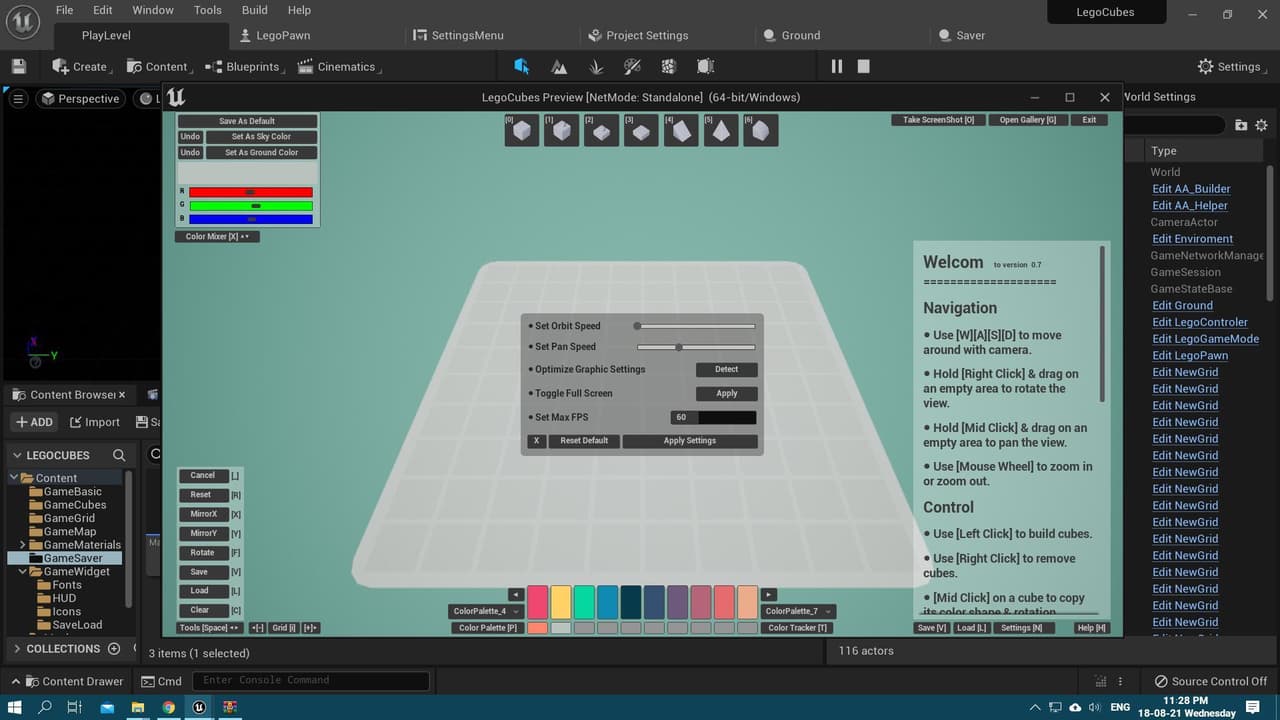The height and width of the screenshot is (720, 1280).
Task: Open Chrome from the taskbar
Action: pos(169,707)
